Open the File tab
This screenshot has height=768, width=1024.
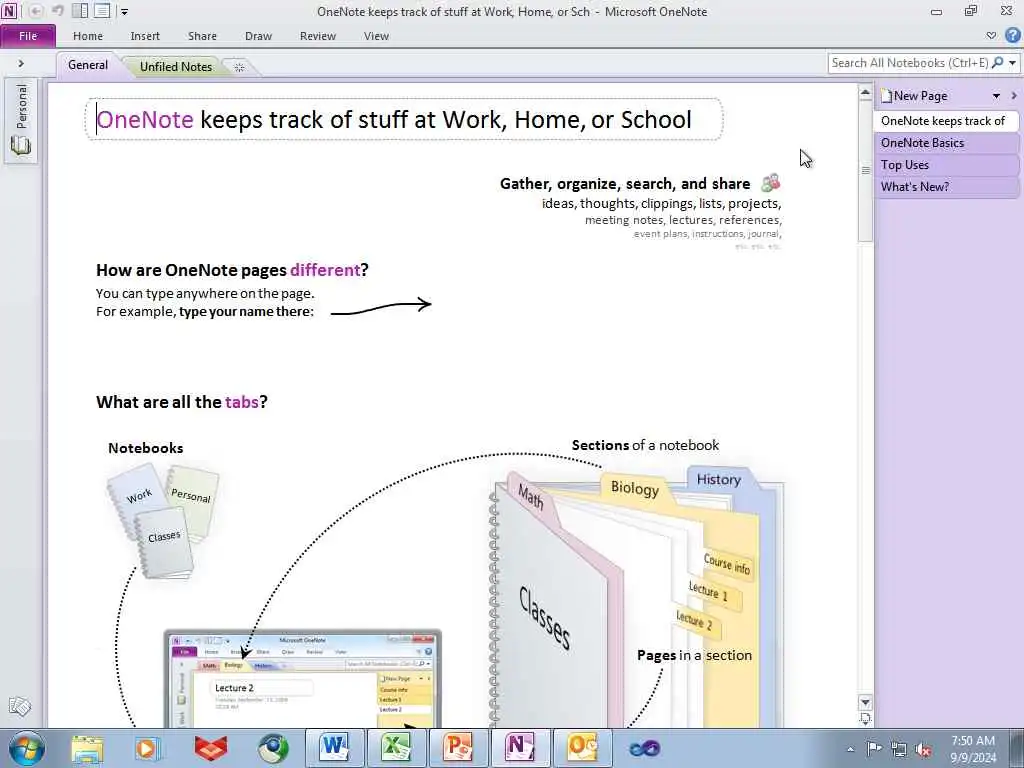point(28,36)
